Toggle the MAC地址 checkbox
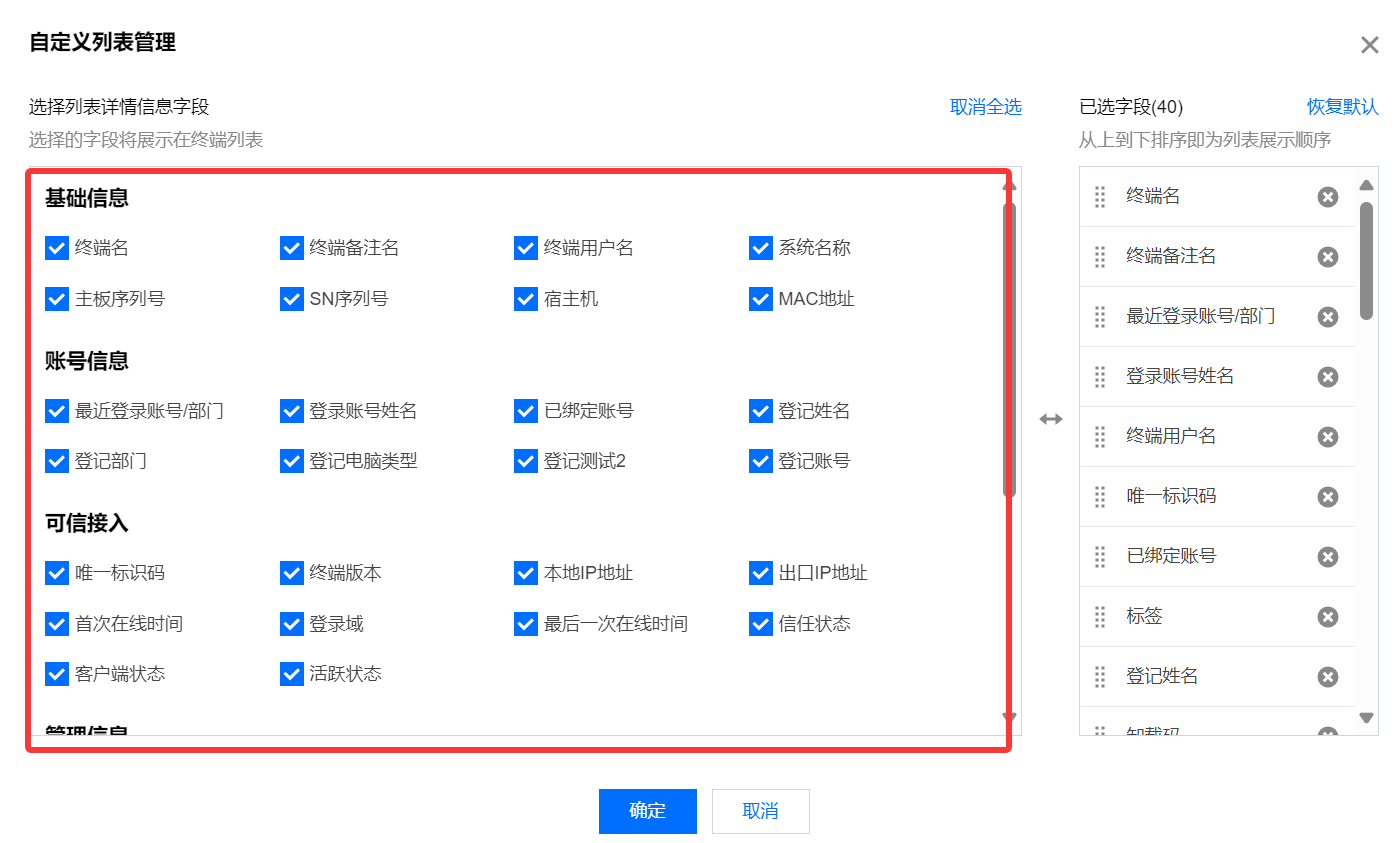The height and width of the screenshot is (843, 1396). pyautogui.click(x=761, y=299)
